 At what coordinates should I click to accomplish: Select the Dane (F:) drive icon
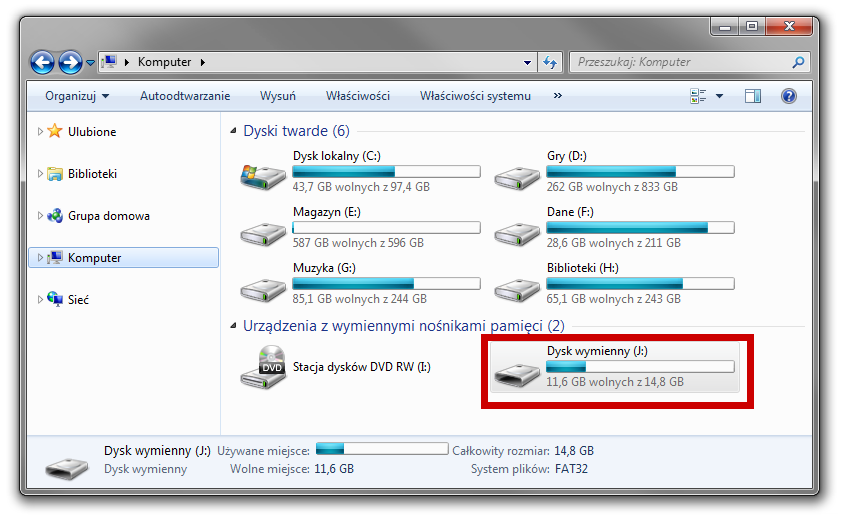click(x=517, y=234)
